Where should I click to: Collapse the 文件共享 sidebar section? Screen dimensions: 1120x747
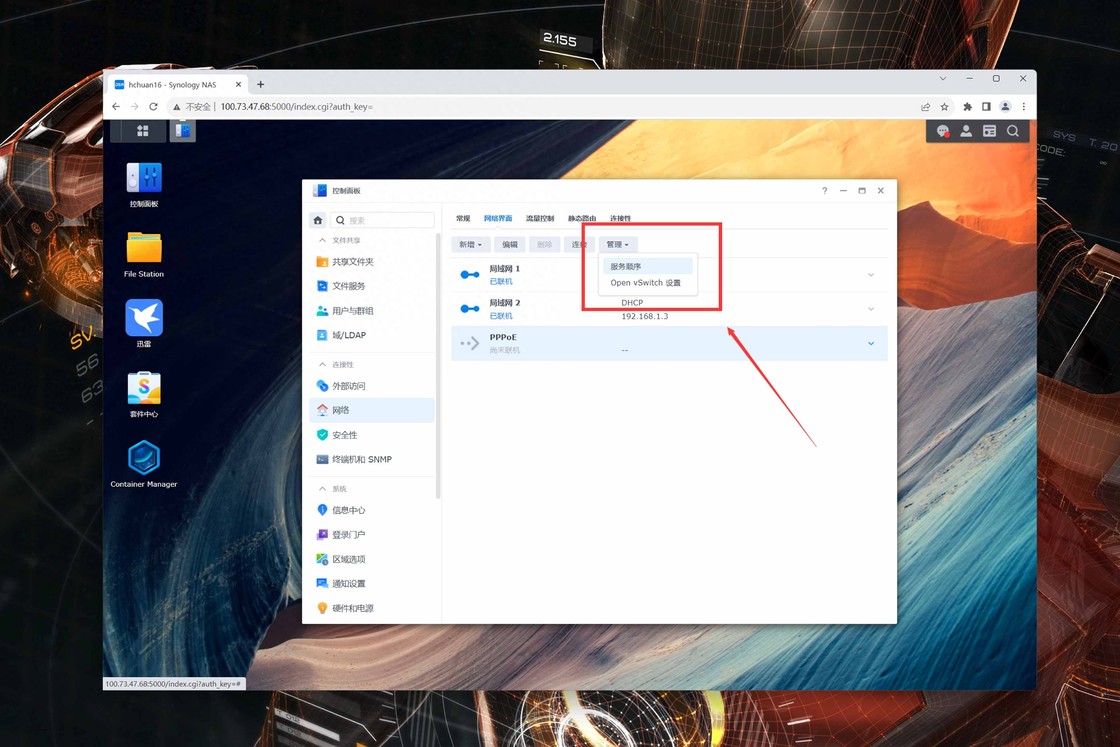322,240
